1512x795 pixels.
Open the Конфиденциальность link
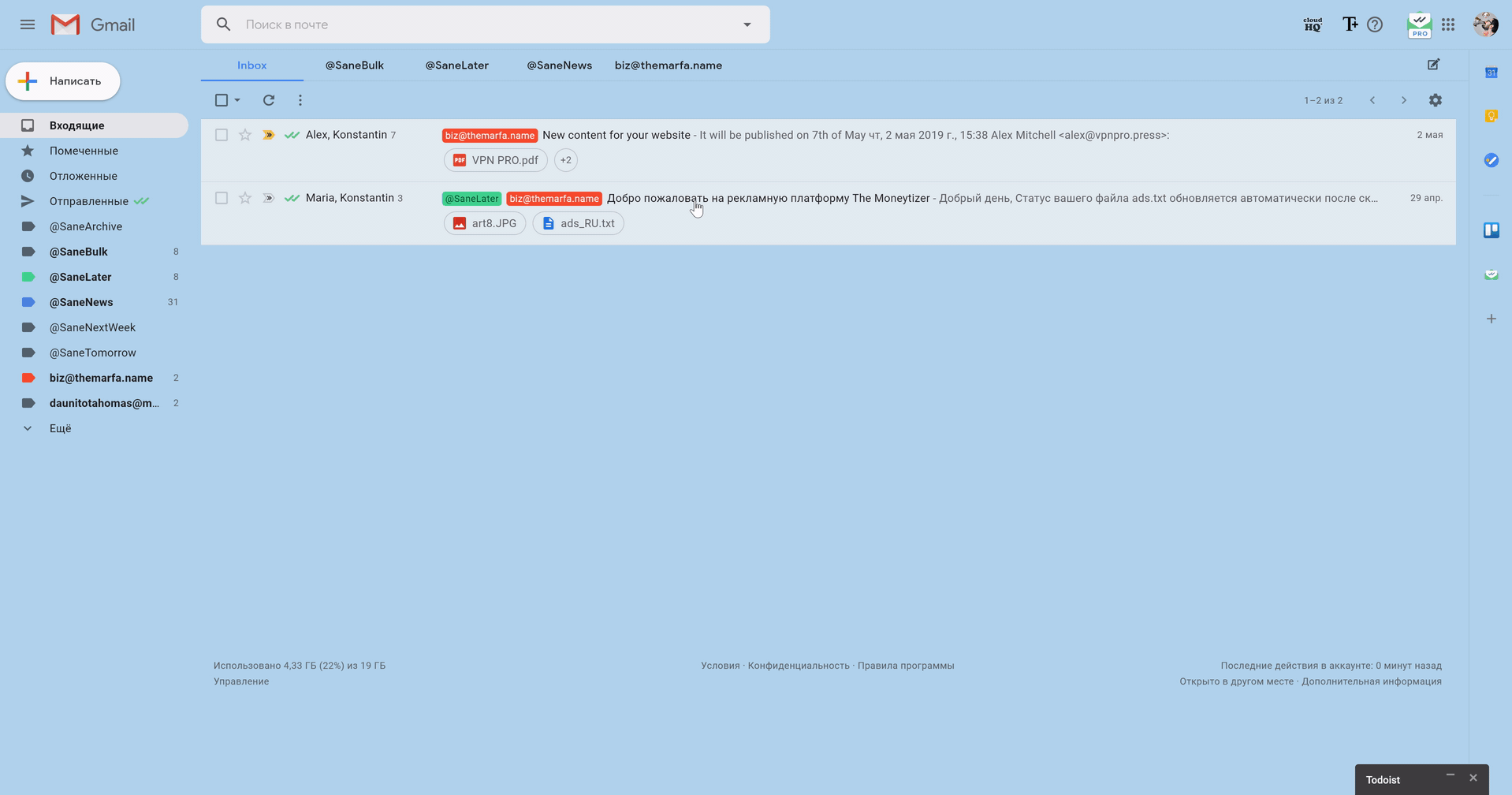point(799,666)
